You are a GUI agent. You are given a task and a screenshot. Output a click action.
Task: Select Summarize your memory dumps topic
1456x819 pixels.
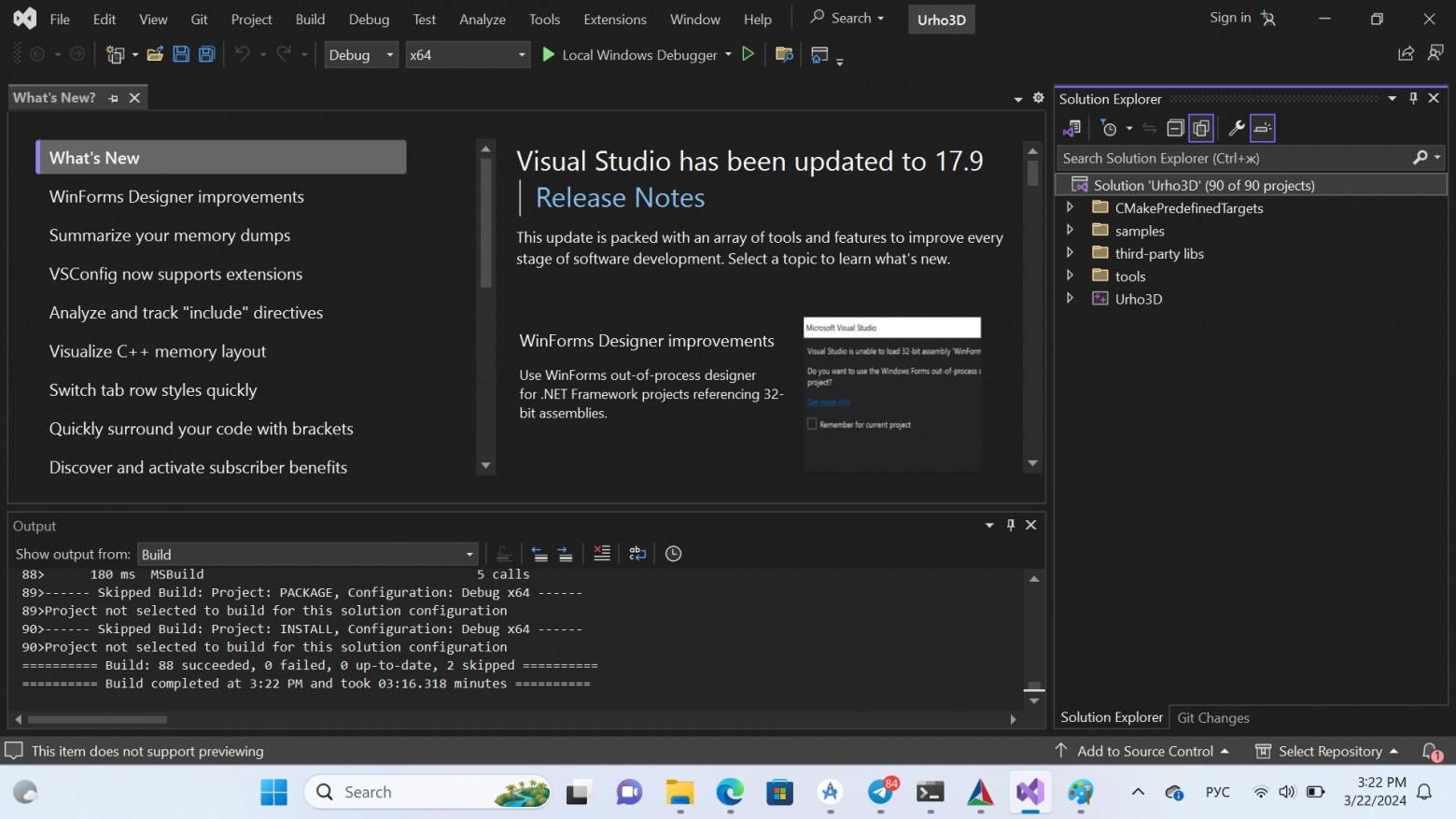[x=170, y=235]
